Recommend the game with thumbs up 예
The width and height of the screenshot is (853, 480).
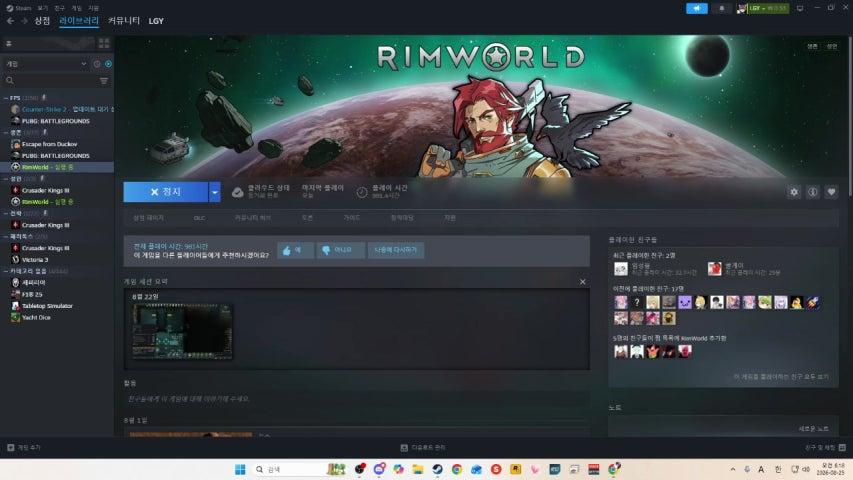[295, 250]
